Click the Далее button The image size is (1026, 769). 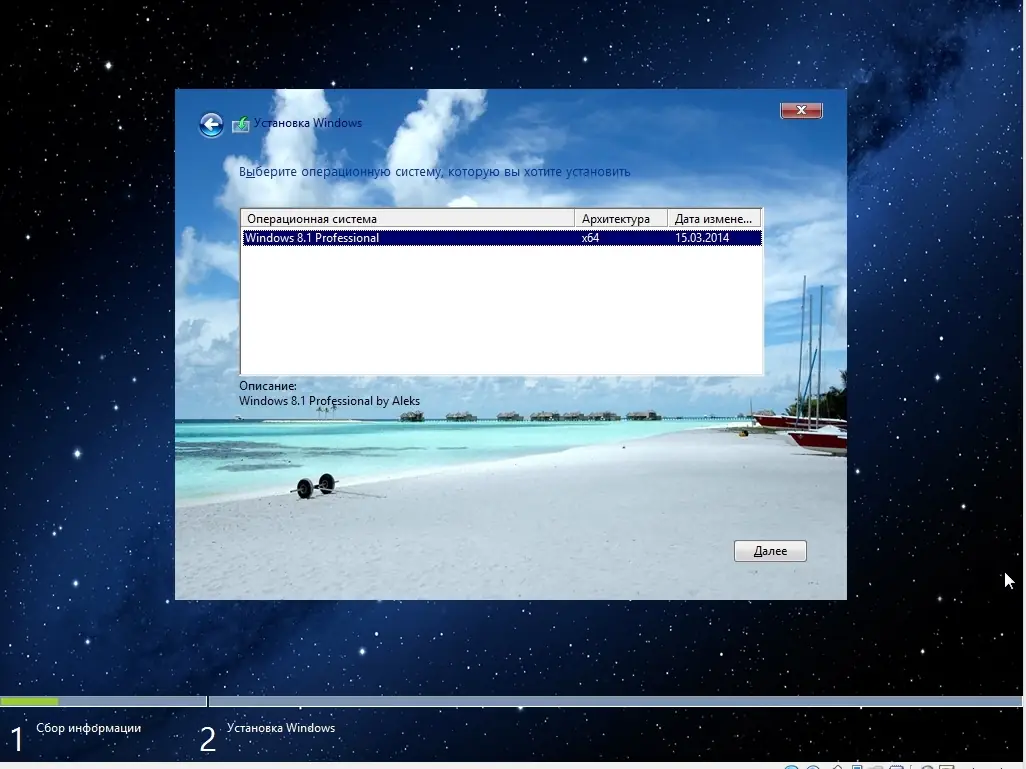point(770,551)
